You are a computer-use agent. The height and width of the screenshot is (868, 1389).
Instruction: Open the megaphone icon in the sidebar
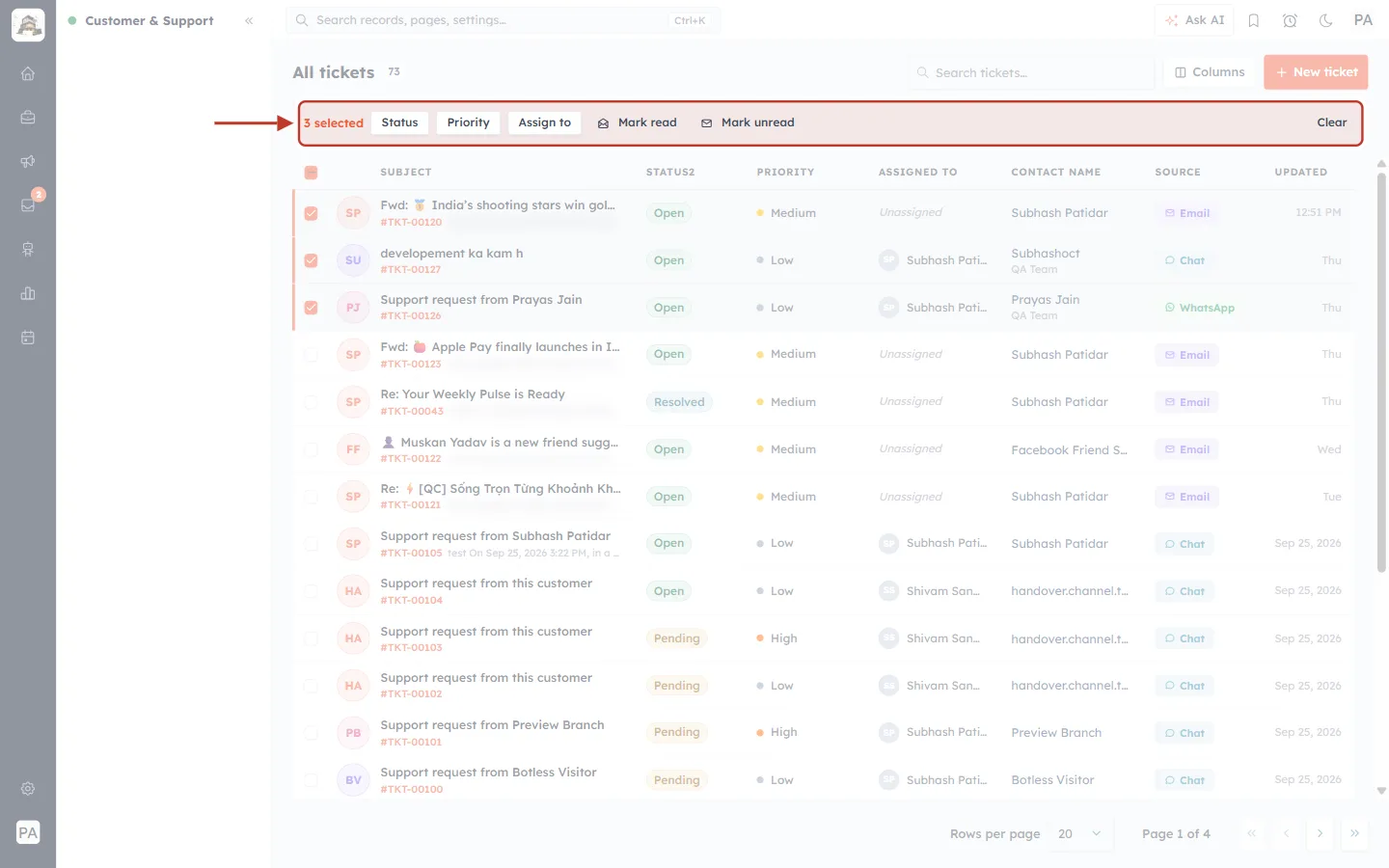[x=28, y=161]
